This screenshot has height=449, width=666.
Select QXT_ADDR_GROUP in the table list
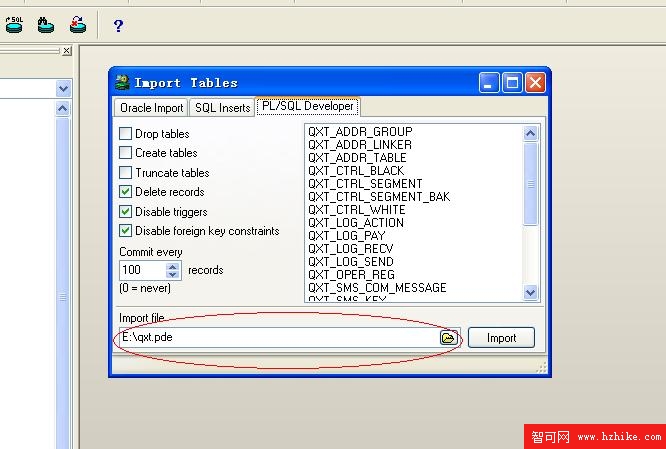[x=360, y=132]
